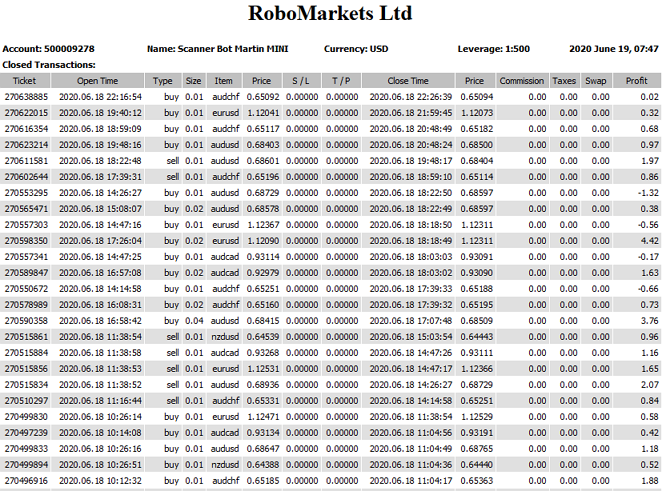Click ticket number 270638885
The height and width of the screenshot is (491, 662).
click(x=27, y=97)
